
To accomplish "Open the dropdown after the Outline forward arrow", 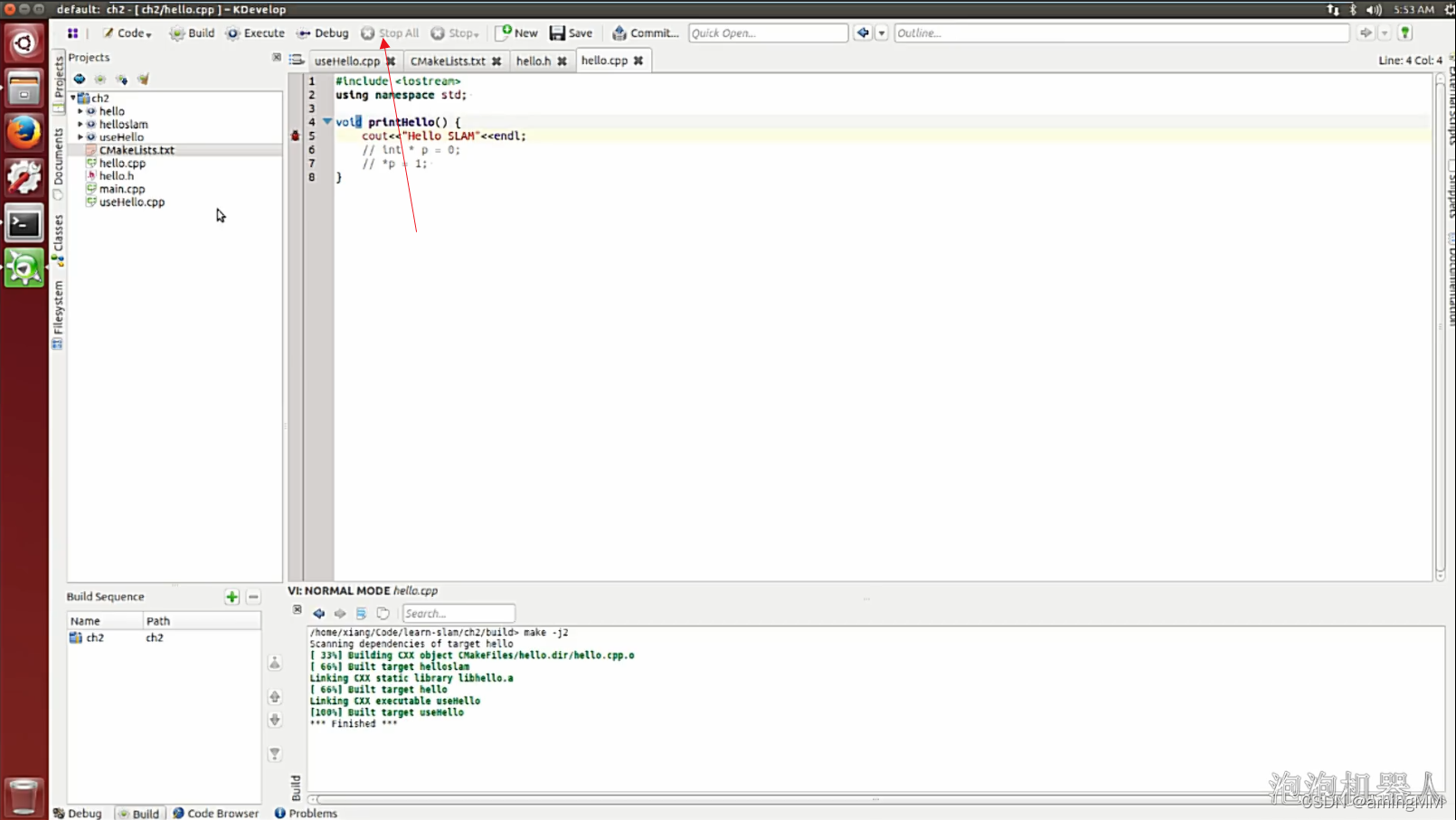I will click(1385, 33).
